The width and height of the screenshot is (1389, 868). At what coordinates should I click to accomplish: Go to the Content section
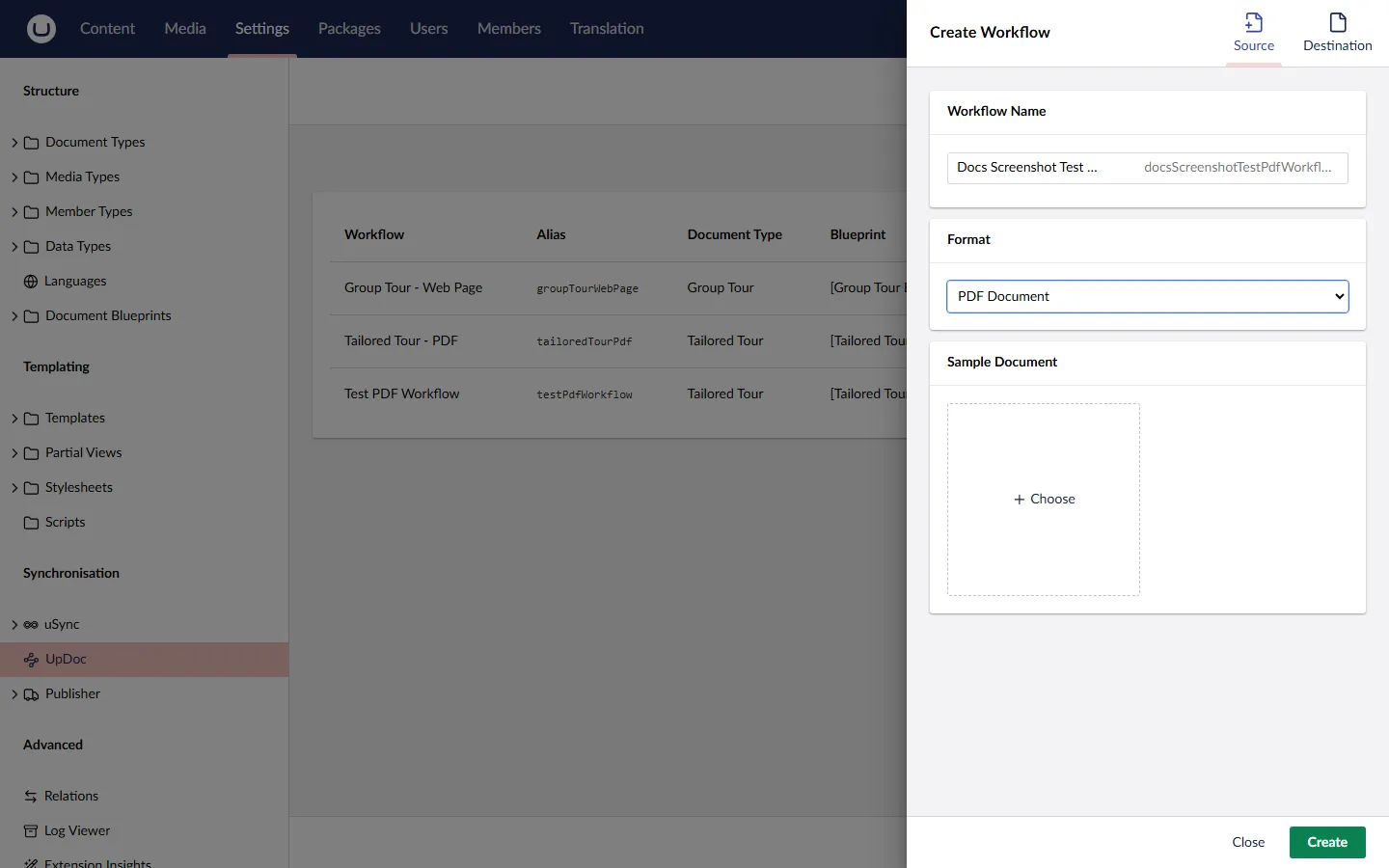point(107,29)
